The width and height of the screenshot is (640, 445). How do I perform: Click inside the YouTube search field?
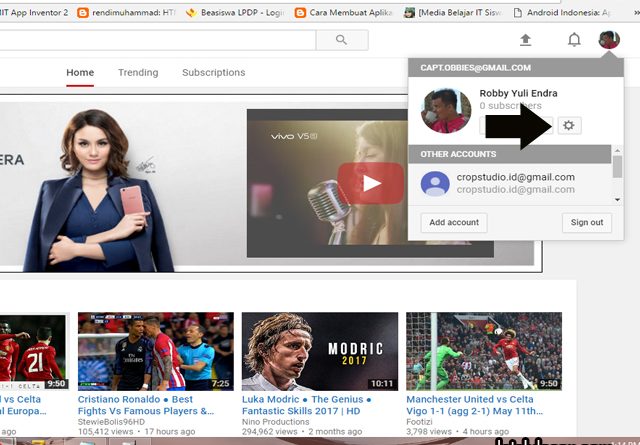click(157, 40)
